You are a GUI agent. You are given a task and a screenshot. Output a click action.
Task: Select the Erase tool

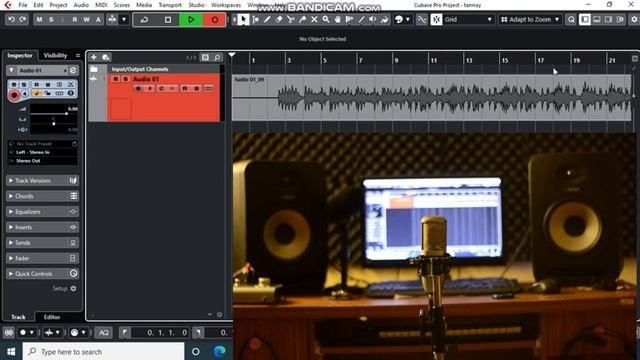click(279, 19)
